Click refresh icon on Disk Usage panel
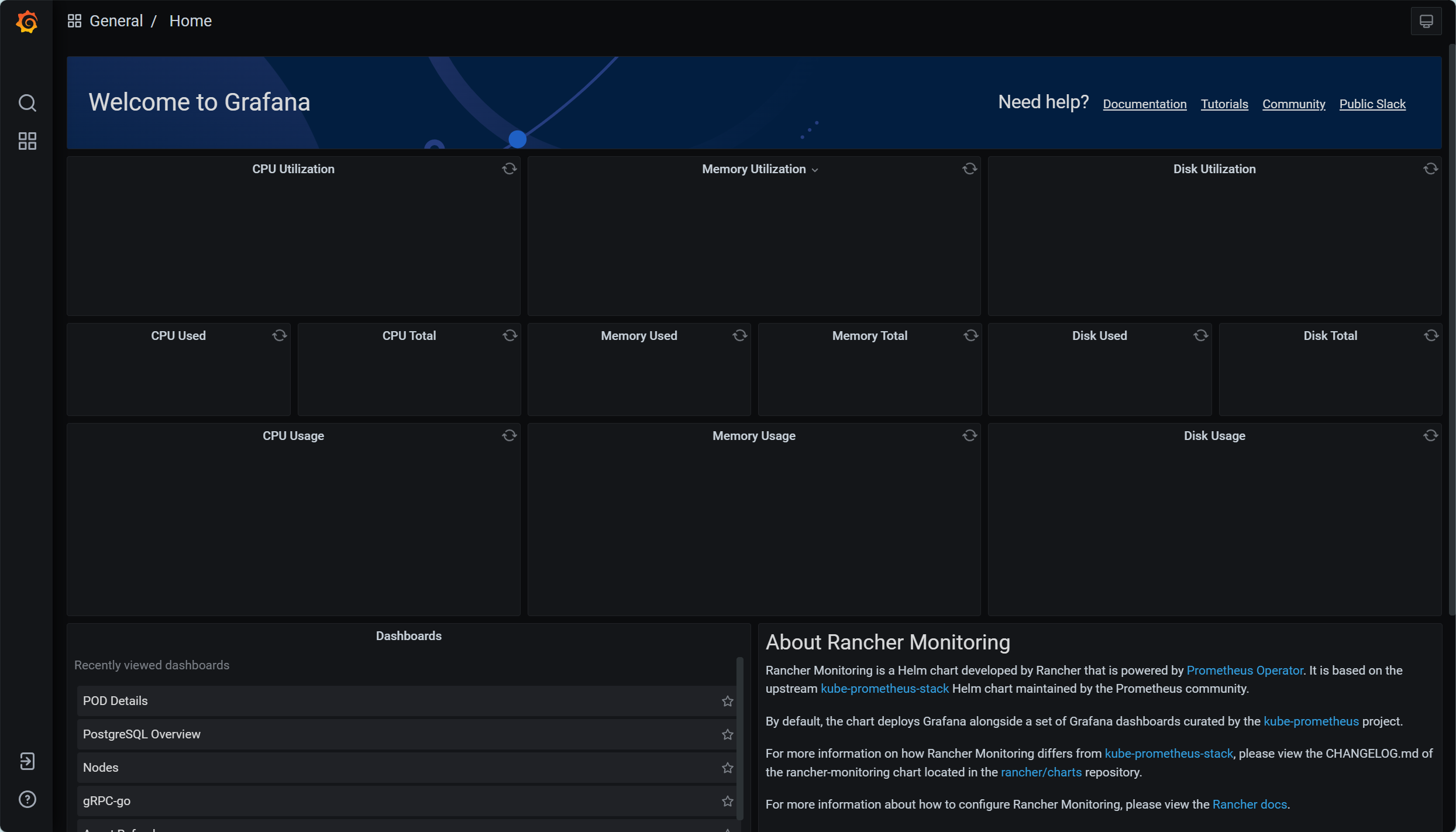 pyautogui.click(x=1430, y=435)
